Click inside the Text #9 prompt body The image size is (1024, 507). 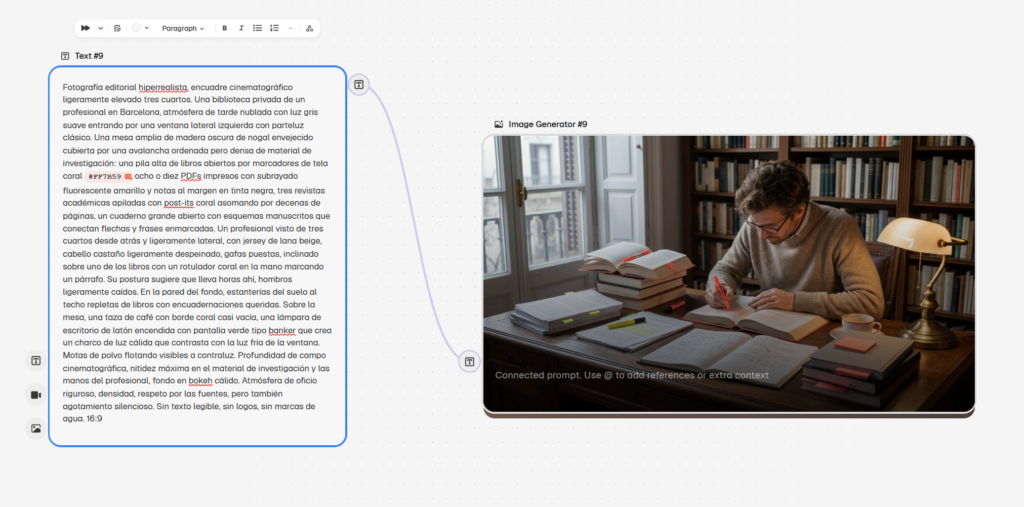point(197,256)
